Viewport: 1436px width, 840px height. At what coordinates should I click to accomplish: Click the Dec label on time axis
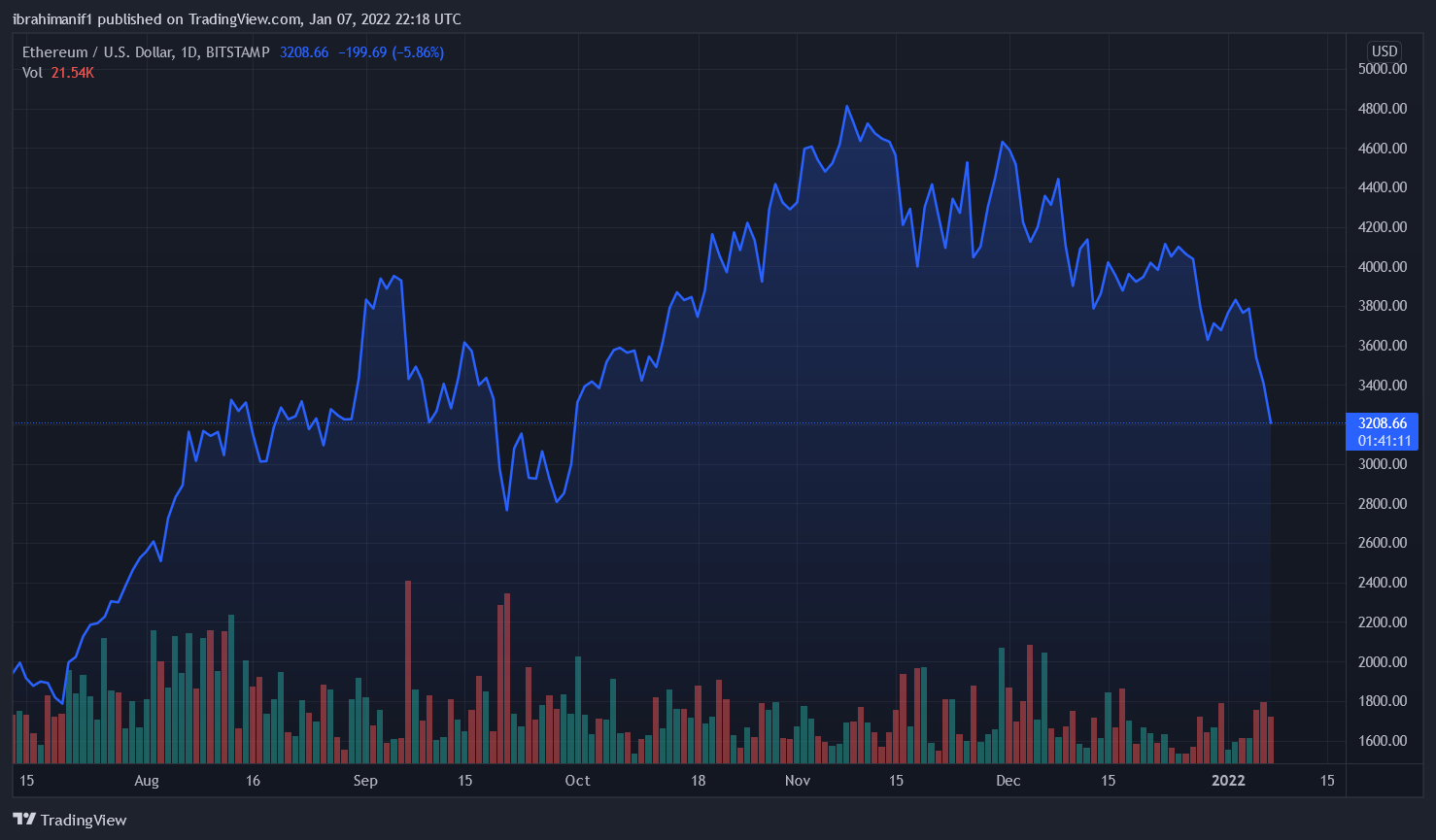pyautogui.click(x=1009, y=781)
